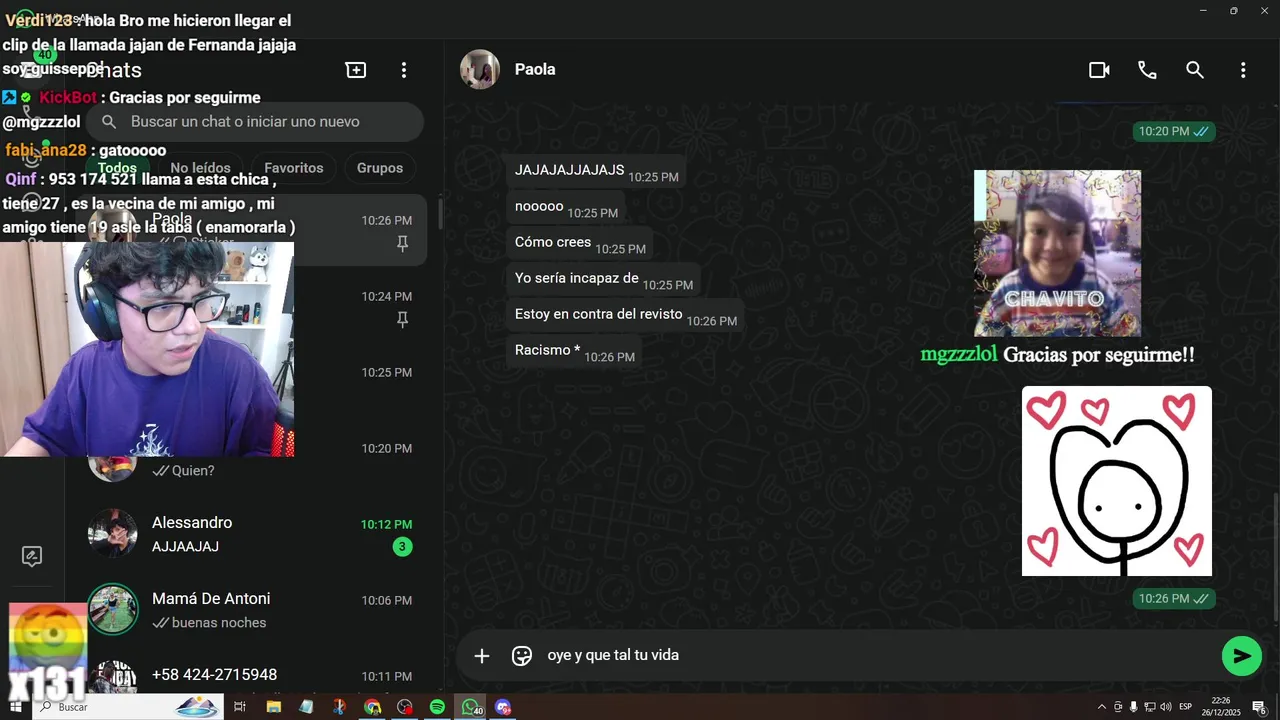Open Google Chrome from the taskbar
1280x720 pixels.
[x=372, y=707]
